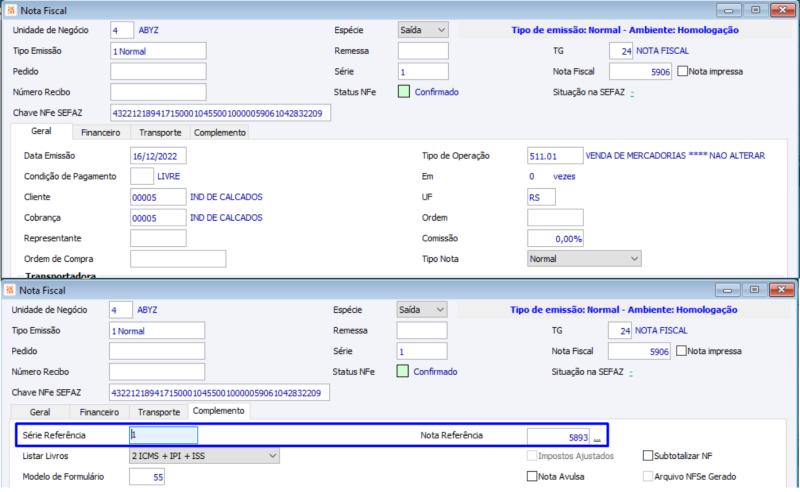Click the lookup ellipsis next to Nota Referência

coord(597,437)
